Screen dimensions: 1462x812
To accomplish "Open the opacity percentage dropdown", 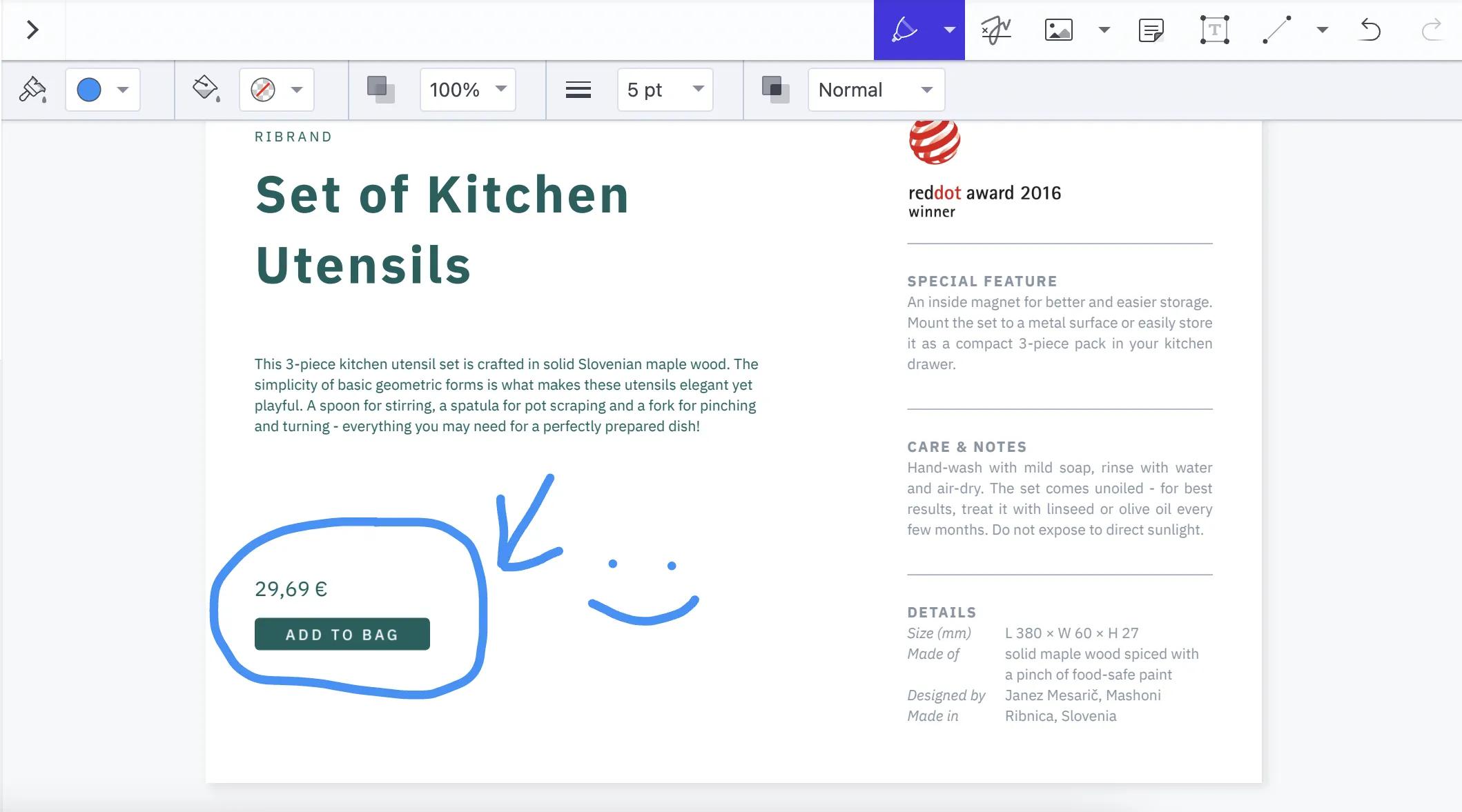I will 467,90.
